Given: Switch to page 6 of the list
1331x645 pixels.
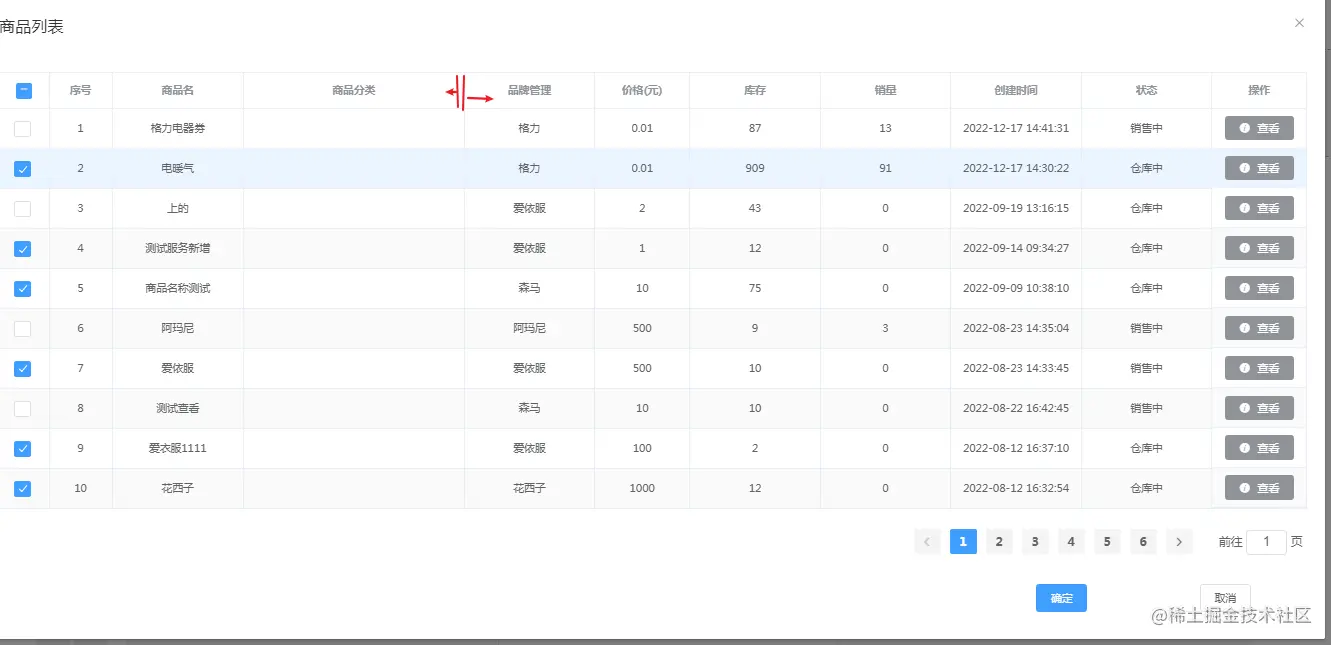Looking at the screenshot, I should [1143, 542].
